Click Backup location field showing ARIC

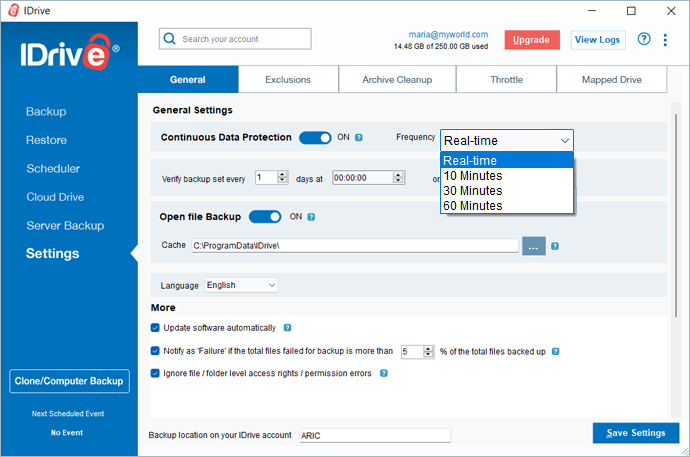(x=375, y=435)
